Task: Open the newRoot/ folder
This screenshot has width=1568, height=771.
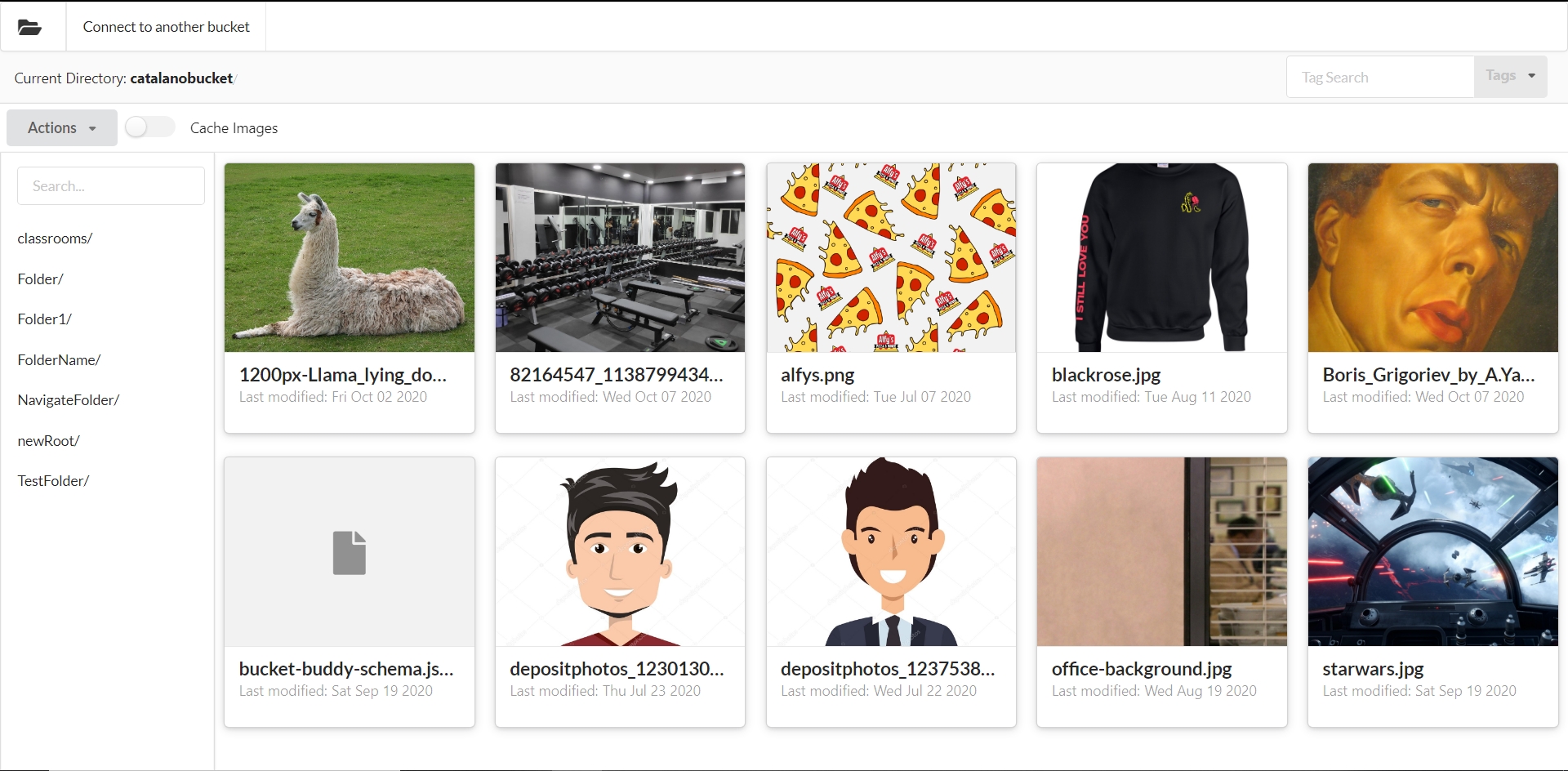Action: pyautogui.click(x=48, y=441)
